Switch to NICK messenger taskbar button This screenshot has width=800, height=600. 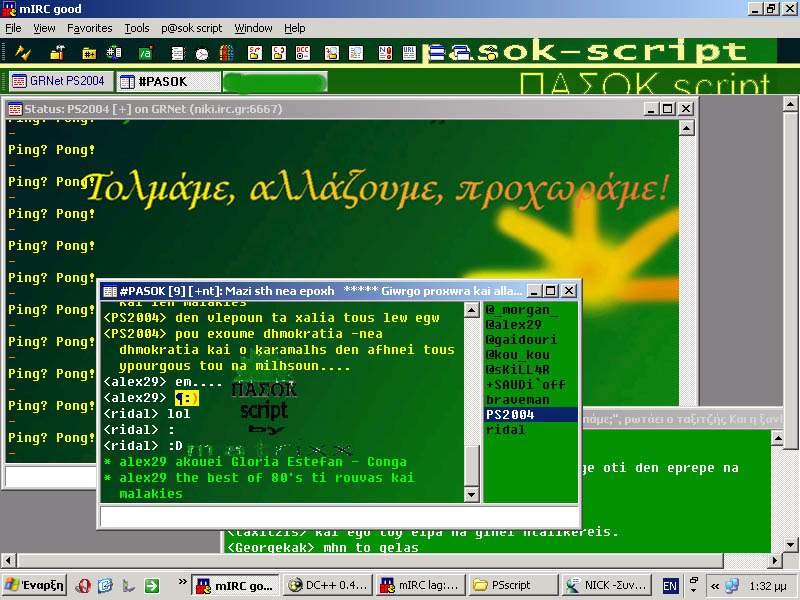pyautogui.click(x=606, y=585)
